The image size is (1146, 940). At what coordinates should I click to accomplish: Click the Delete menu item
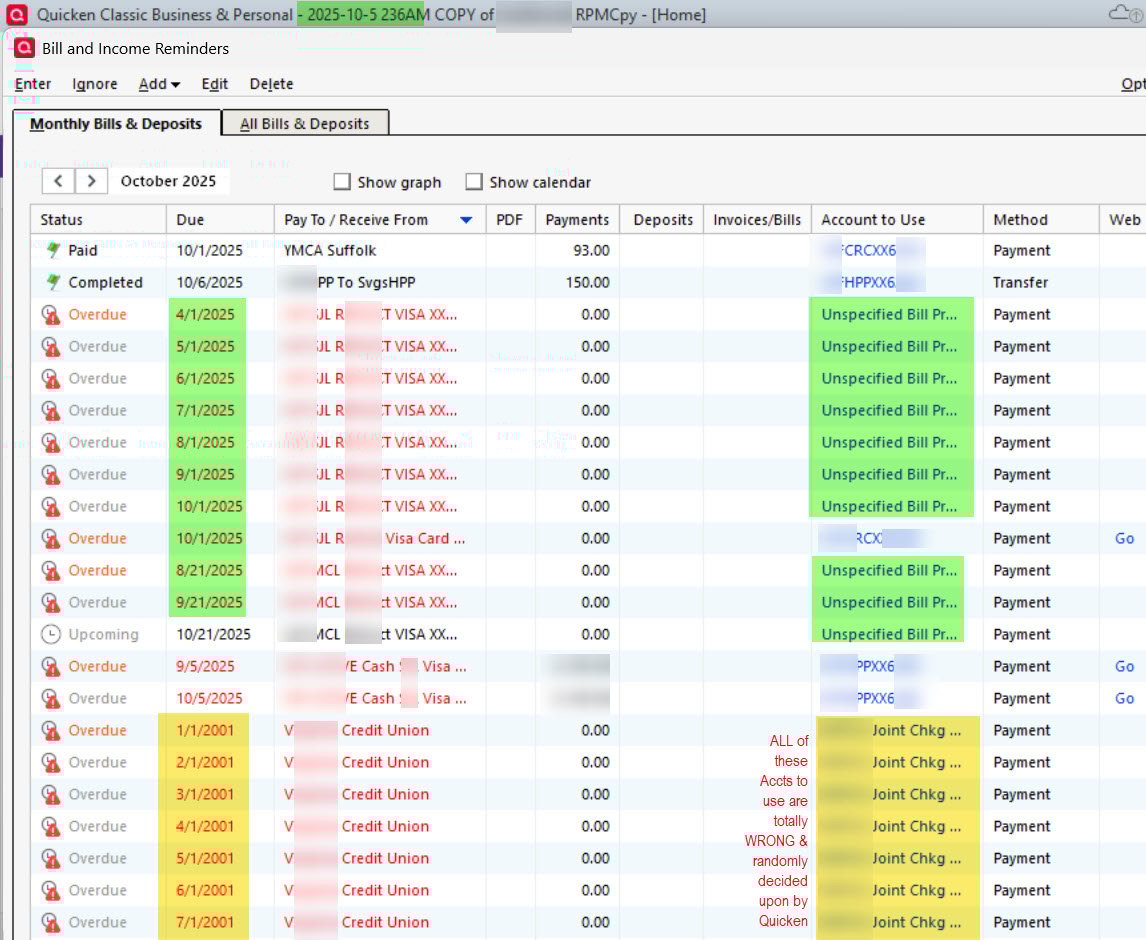(x=271, y=84)
